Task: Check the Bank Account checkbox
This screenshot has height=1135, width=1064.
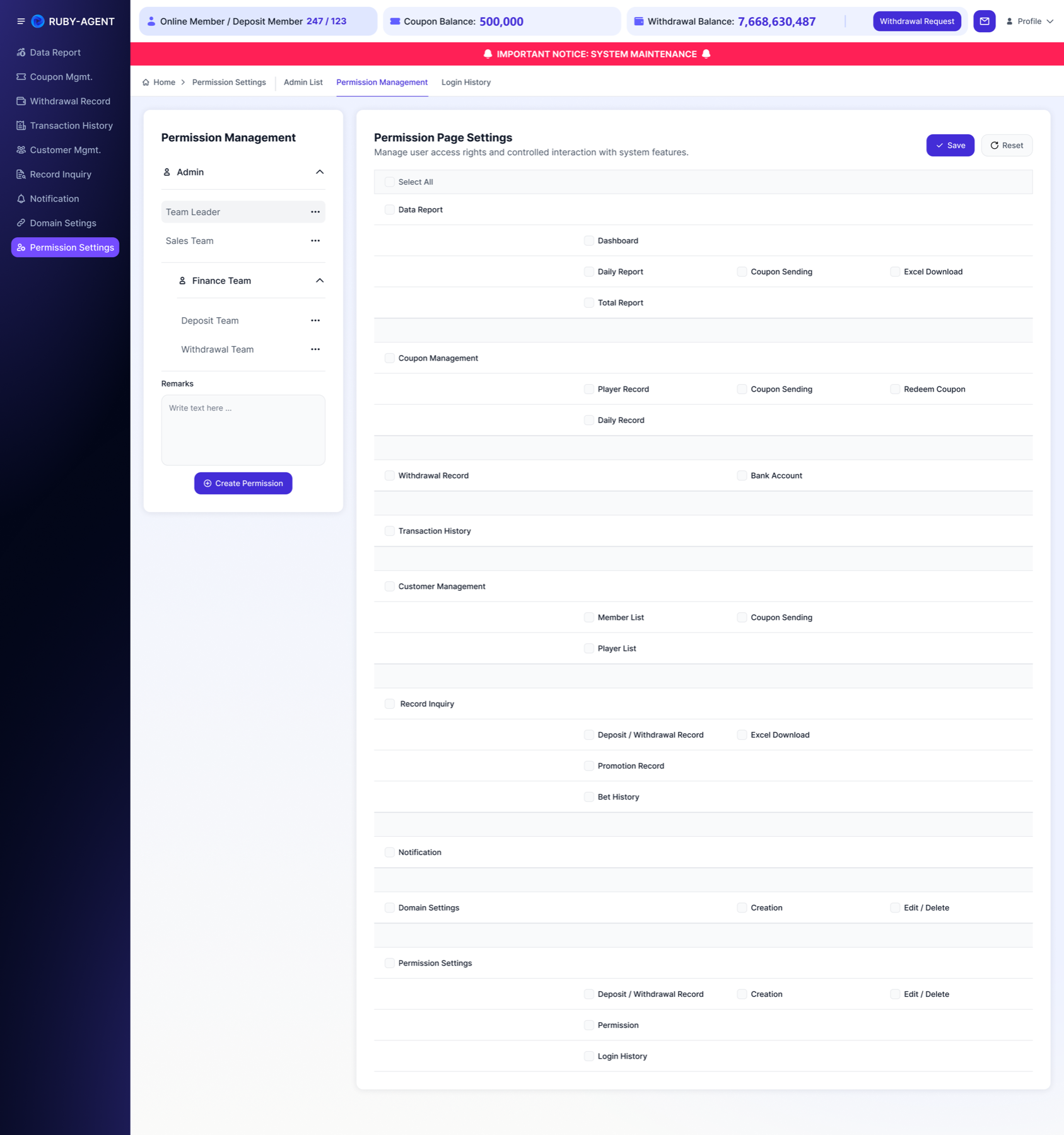Action: click(742, 475)
